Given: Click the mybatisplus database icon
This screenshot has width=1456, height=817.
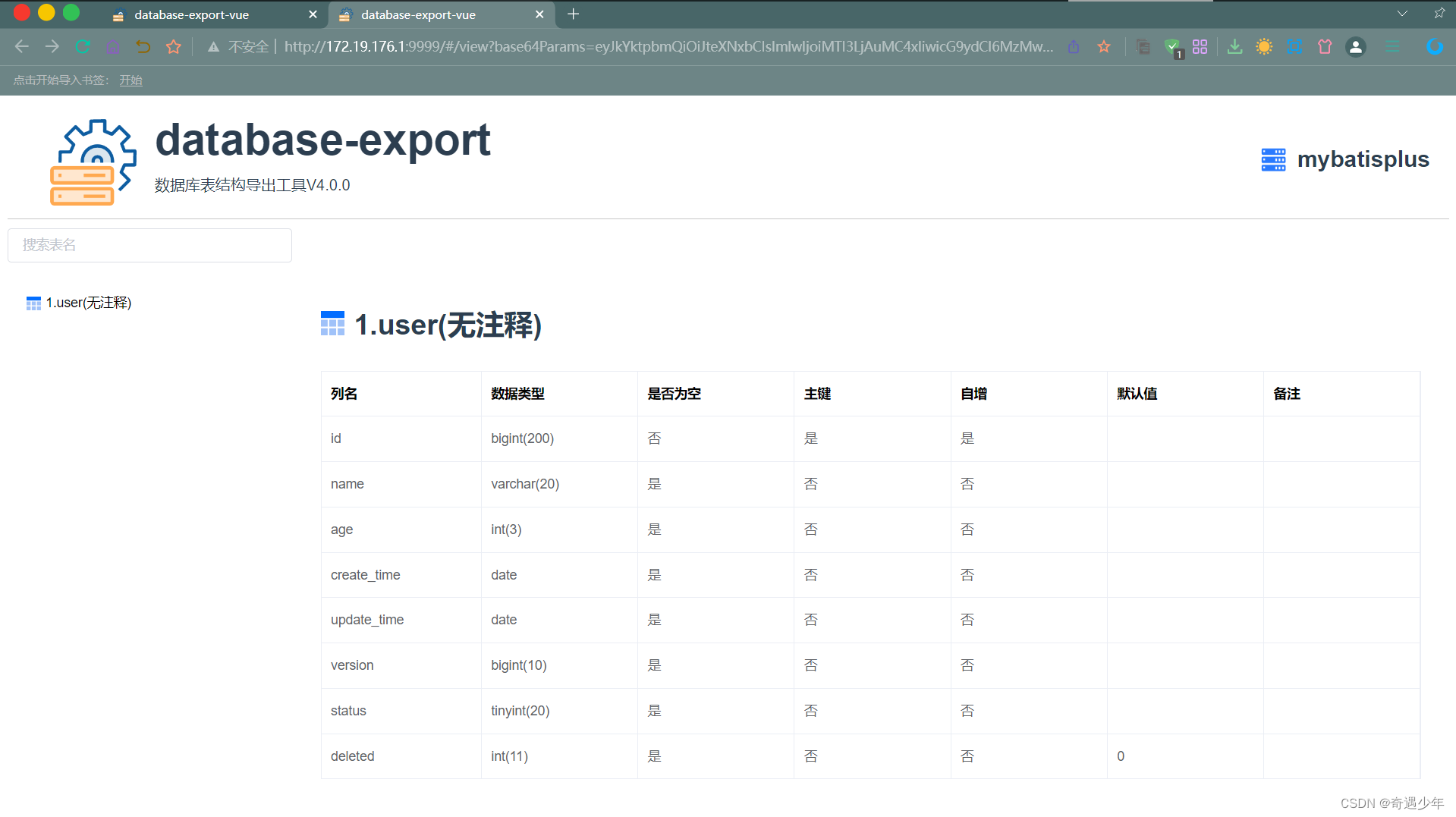Looking at the screenshot, I should coord(1273,159).
